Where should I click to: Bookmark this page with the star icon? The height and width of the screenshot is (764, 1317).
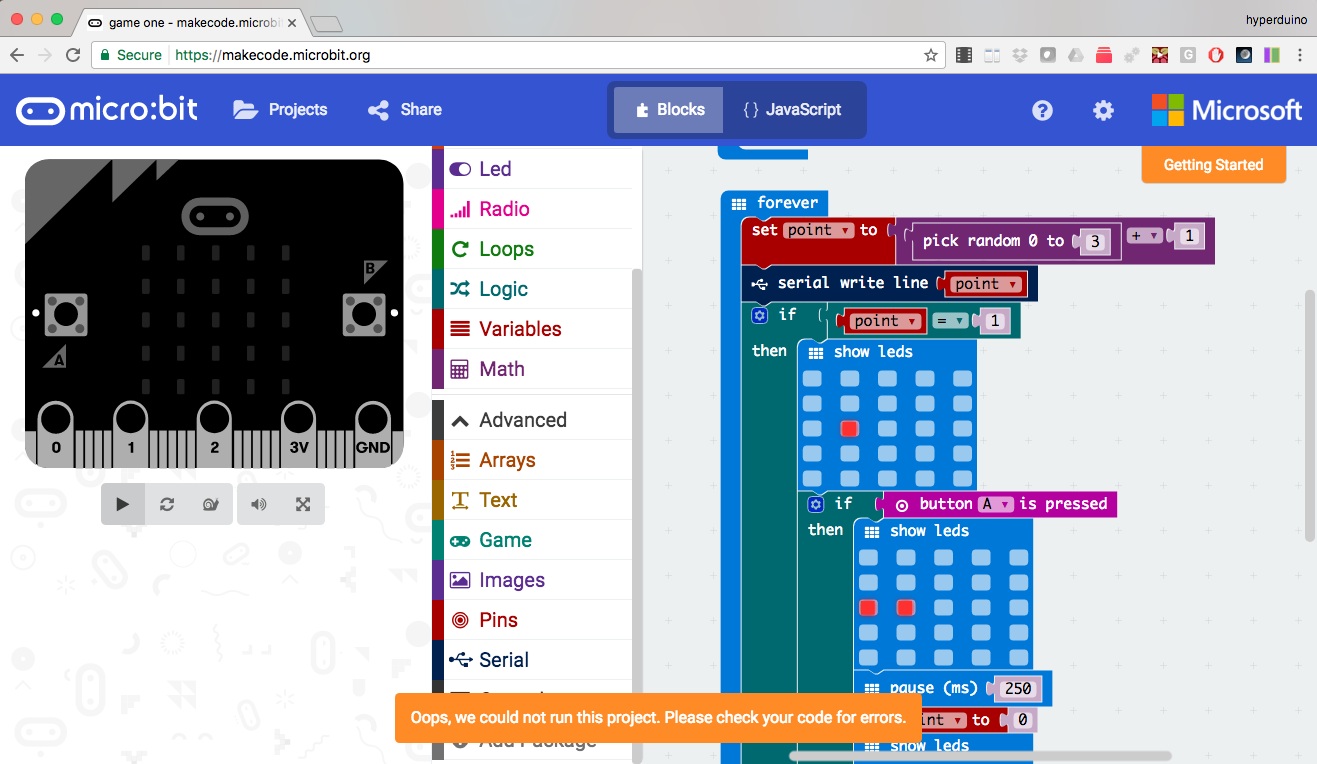930,55
